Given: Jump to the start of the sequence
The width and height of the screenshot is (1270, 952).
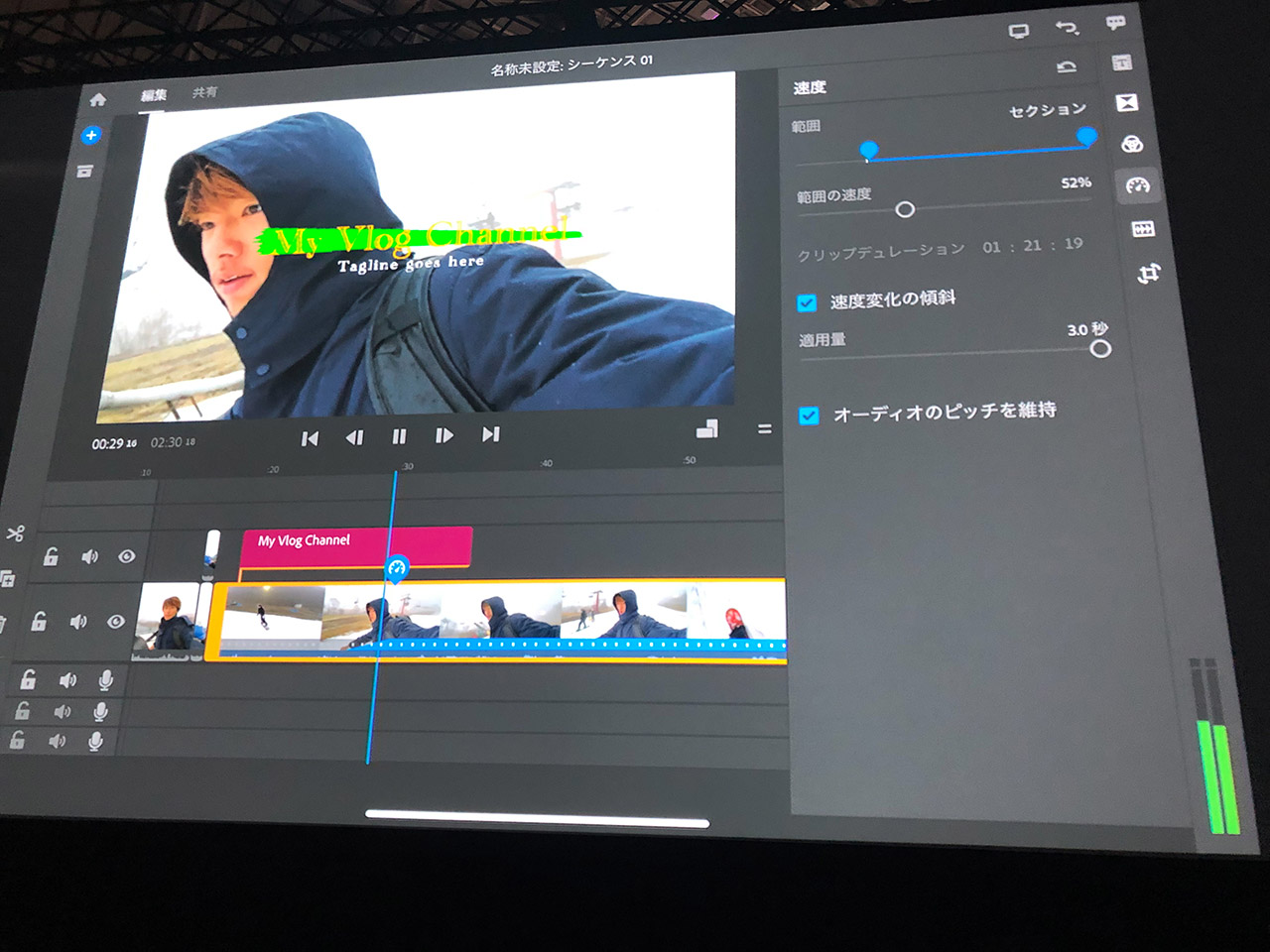Looking at the screenshot, I should click(310, 438).
